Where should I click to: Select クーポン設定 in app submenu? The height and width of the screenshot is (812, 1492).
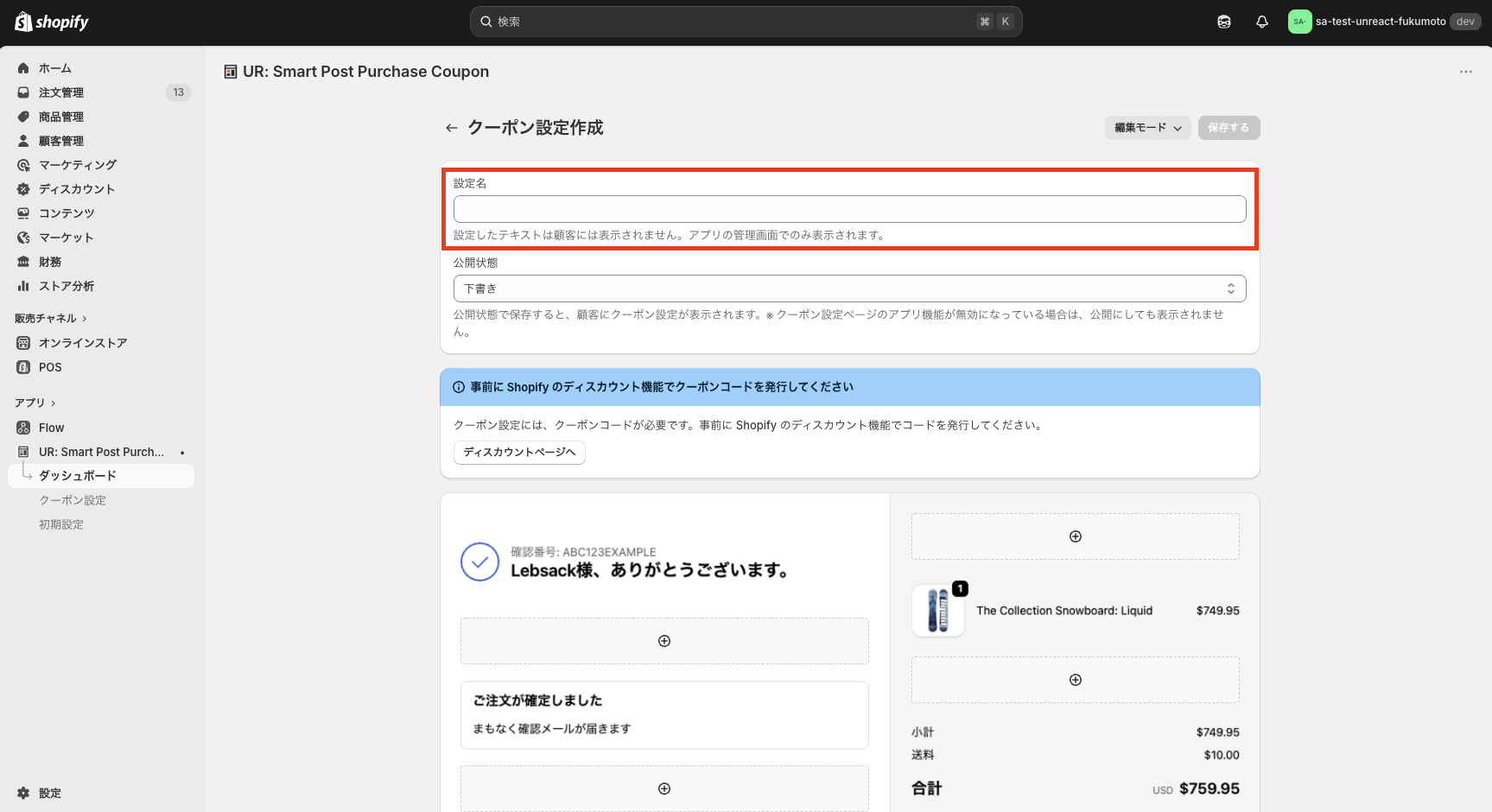tap(73, 500)
